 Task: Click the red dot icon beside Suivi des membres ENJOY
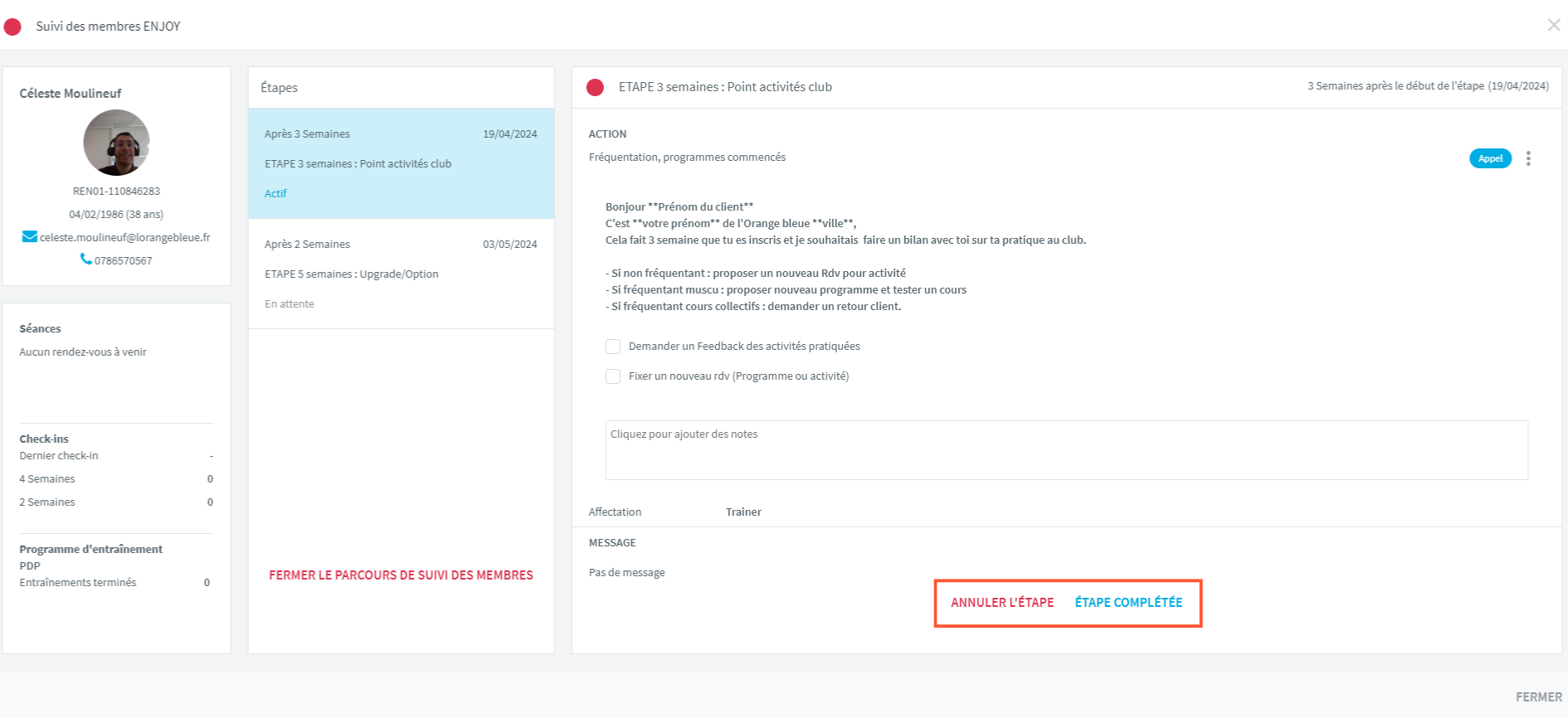(12, 27)
